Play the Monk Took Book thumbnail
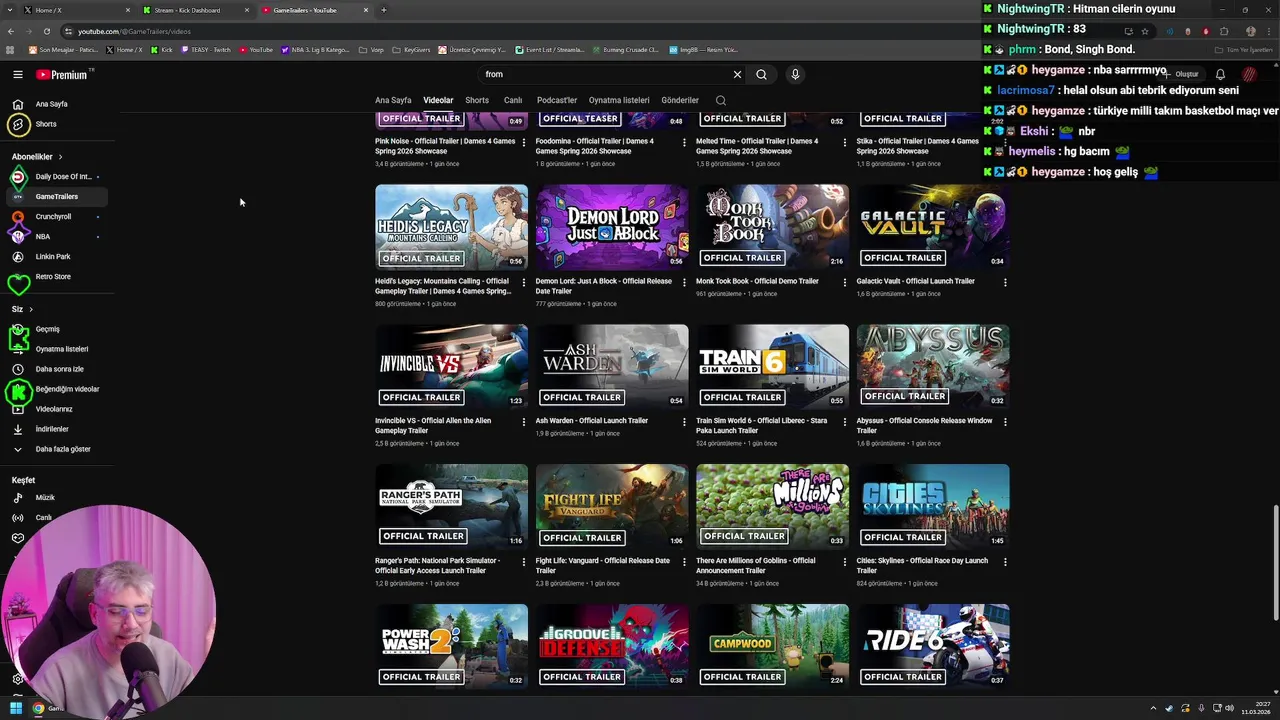 point(772,227)
